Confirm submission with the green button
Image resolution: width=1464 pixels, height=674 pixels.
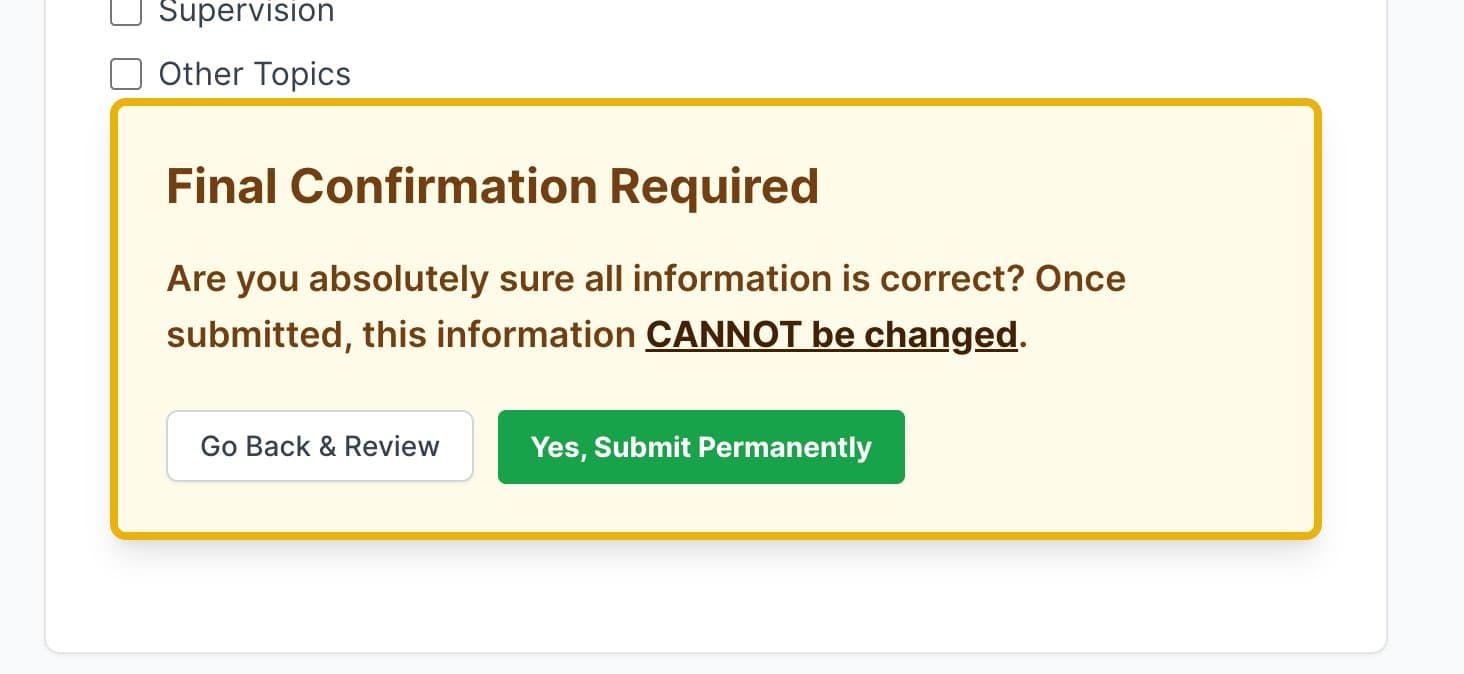(700, 447)
